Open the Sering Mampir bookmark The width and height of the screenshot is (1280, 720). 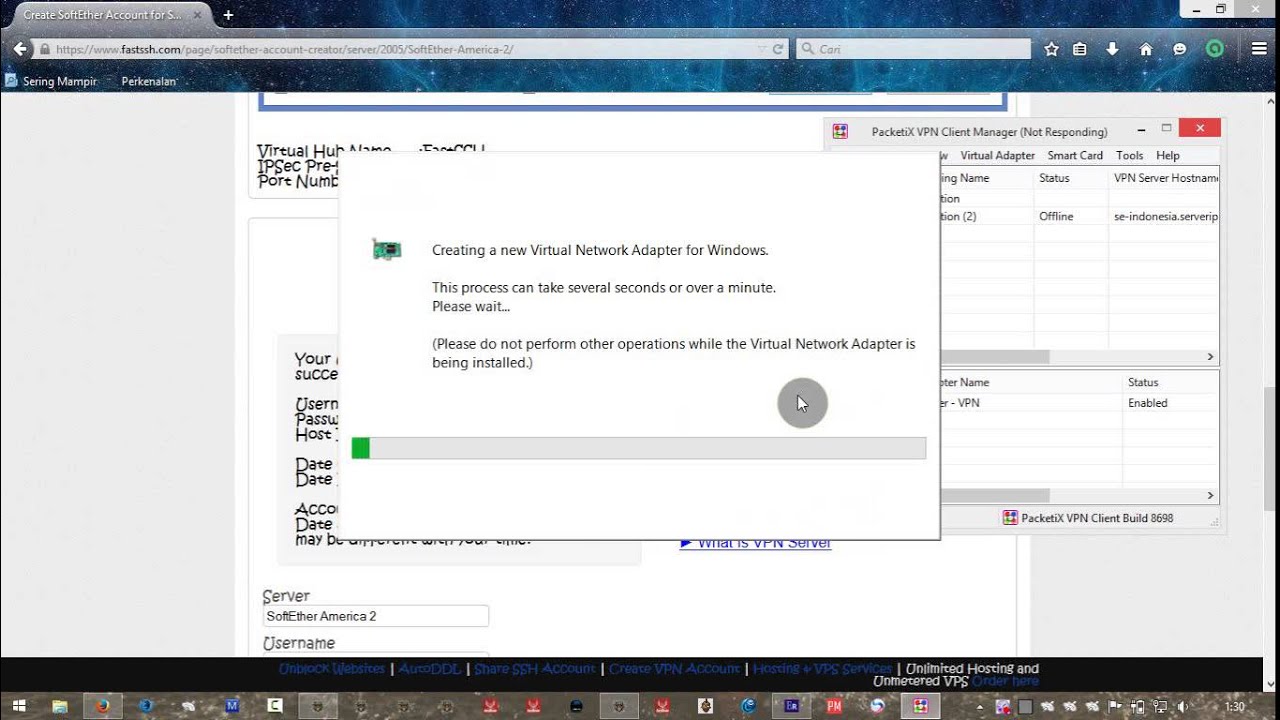(52, 81)
